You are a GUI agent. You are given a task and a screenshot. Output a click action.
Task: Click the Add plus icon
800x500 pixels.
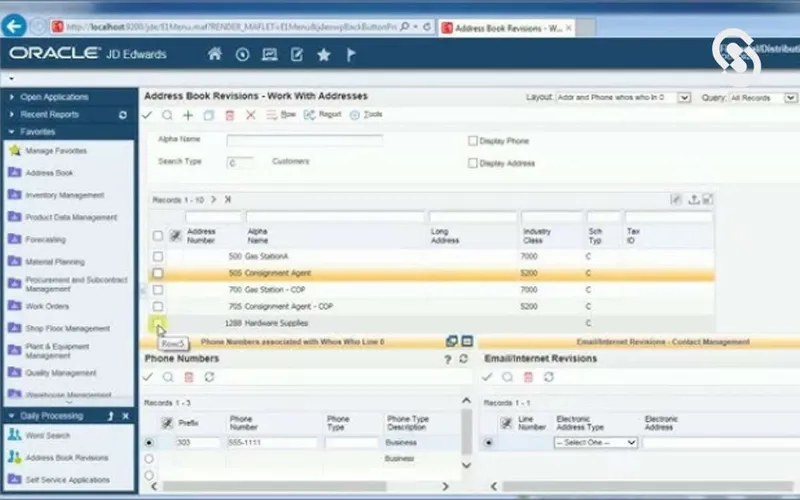pyautogui.click(x=188, y=115)
